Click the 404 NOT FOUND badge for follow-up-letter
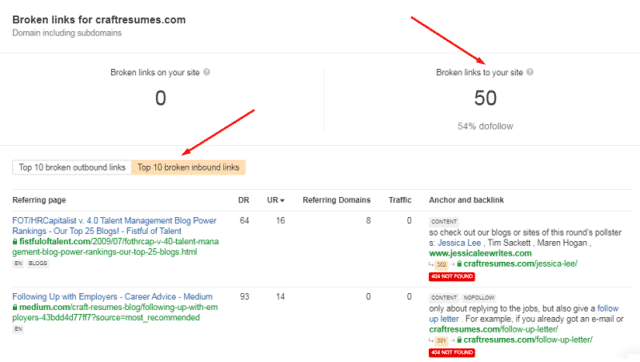The width and height of the screenshot is (640, 362). coord(452,352)
